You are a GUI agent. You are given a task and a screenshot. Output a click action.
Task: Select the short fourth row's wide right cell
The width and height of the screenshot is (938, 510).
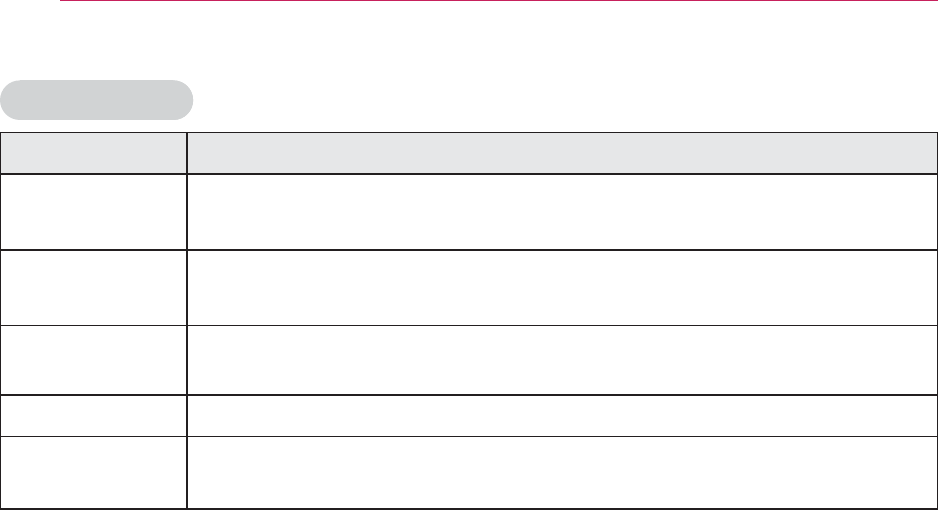[x=562, y=416]
